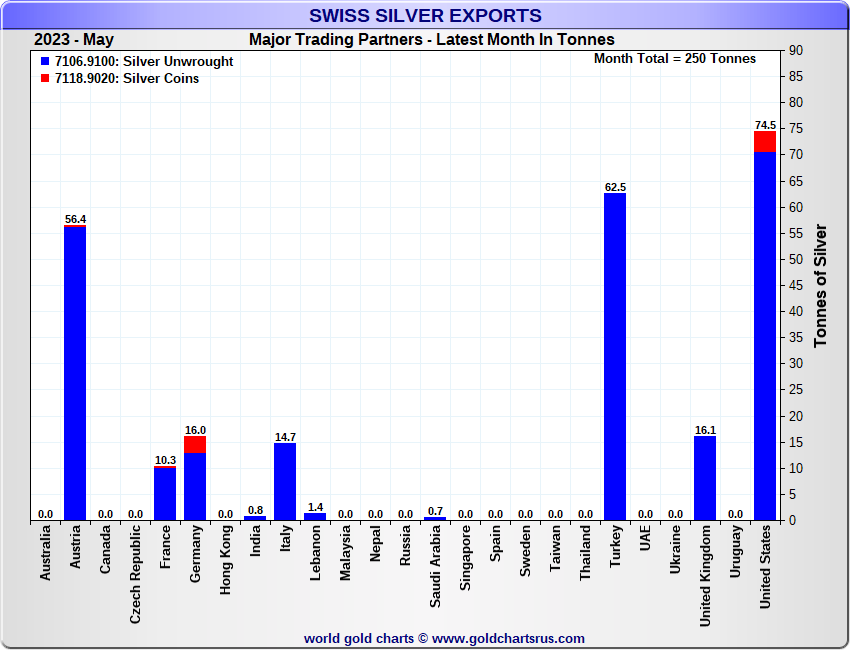The image size is (850, 650).
Task: Click the Tonnes of Silver axis title
Action: pos(820,285)
